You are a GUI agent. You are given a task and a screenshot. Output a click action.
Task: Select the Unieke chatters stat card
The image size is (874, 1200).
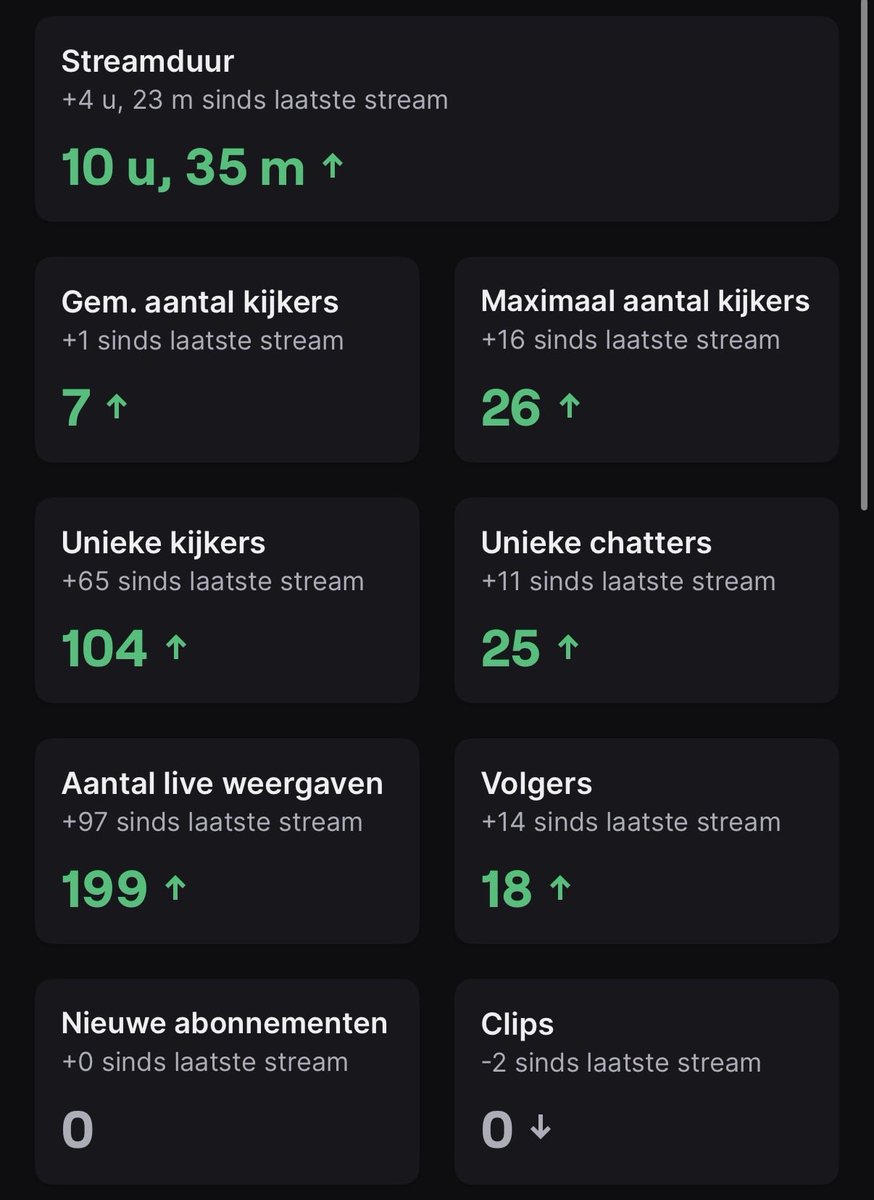(x=647, y=601)
